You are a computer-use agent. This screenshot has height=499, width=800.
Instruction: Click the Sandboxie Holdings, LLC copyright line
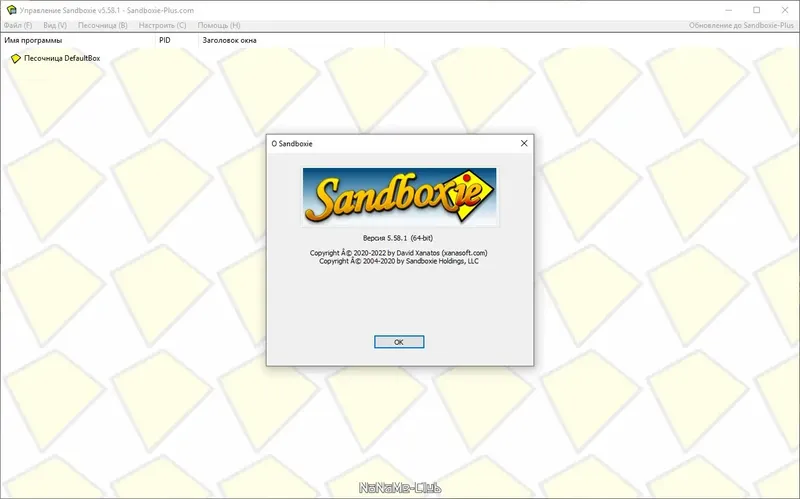tap(399, 261)
